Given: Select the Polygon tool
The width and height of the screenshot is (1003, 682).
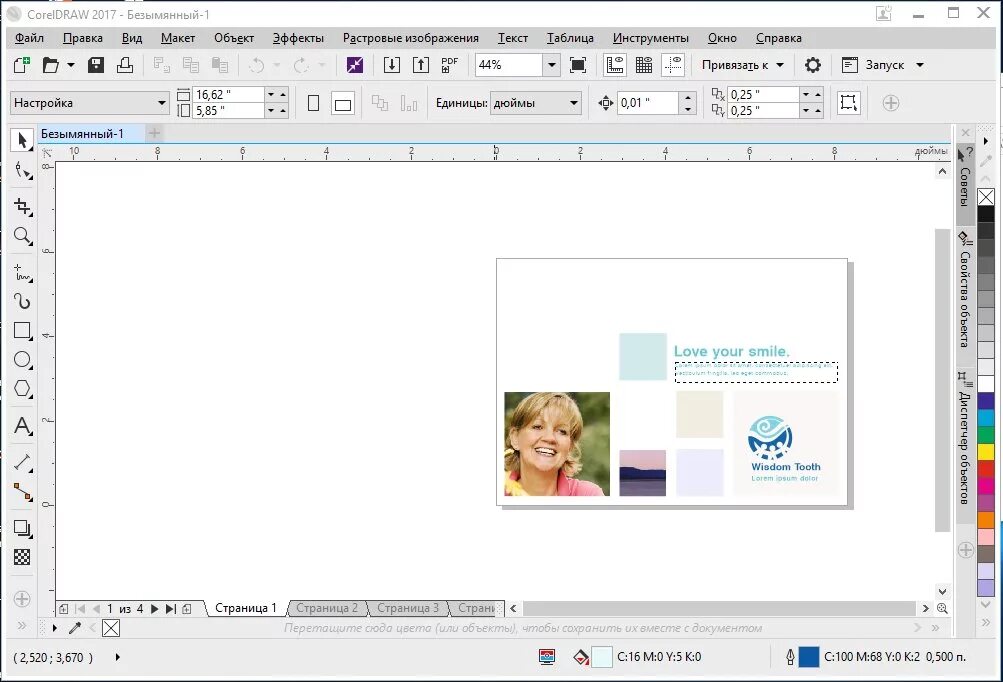Looking at the screenshot, I should click(22, 388).
